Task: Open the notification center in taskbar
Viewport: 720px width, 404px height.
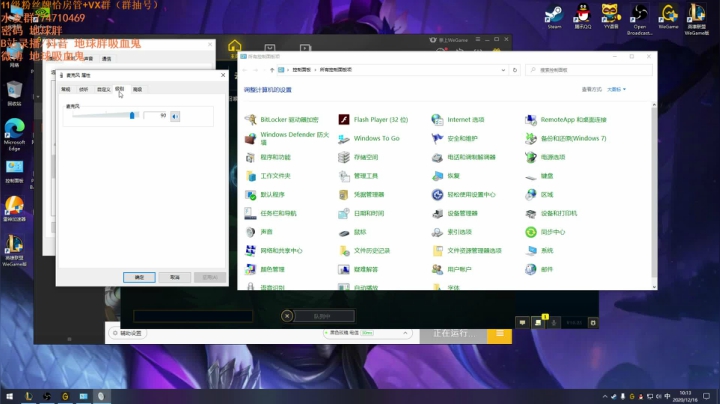Action: (x=707, y=396)
